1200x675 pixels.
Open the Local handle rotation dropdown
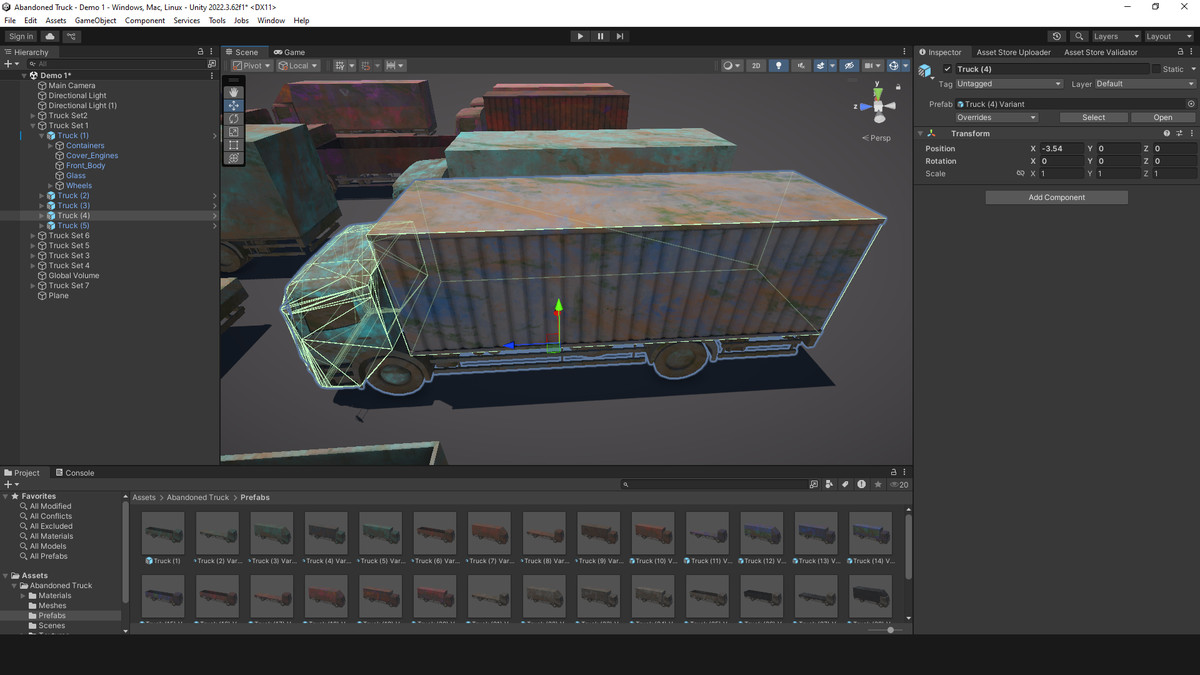tap(299, 66)
